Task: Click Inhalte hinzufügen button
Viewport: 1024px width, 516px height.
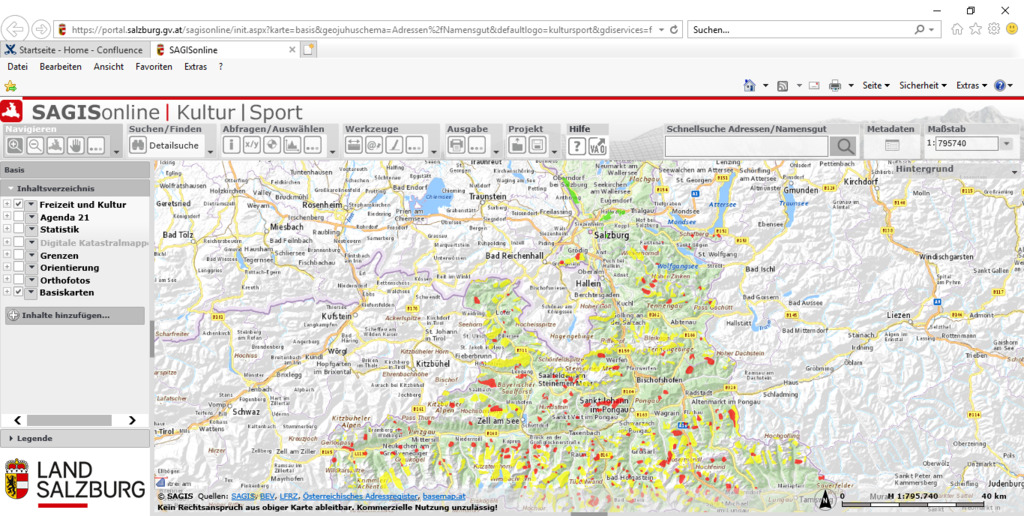Action: tap(74, 315)
